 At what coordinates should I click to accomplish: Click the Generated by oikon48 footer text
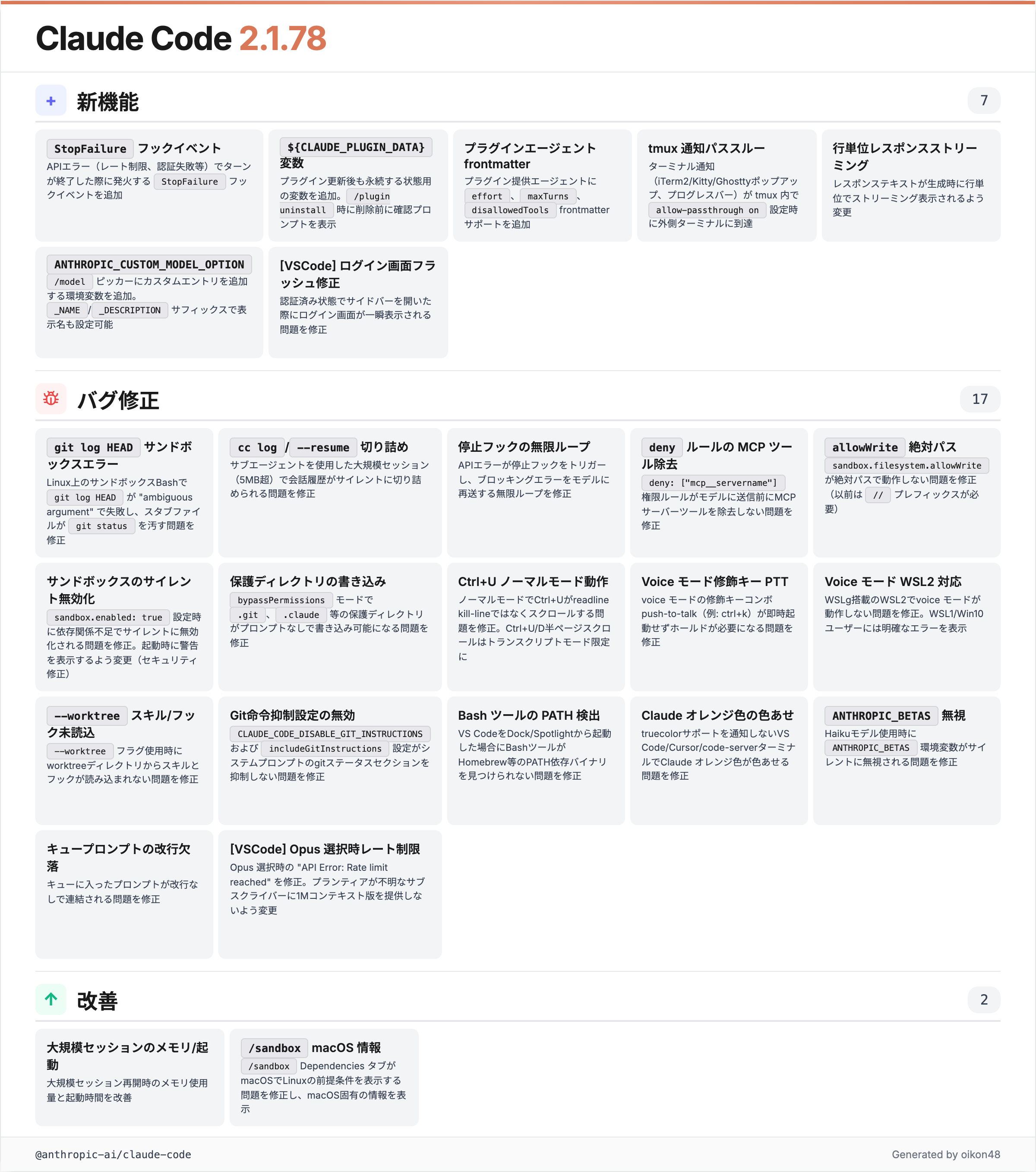(945, 1154)
